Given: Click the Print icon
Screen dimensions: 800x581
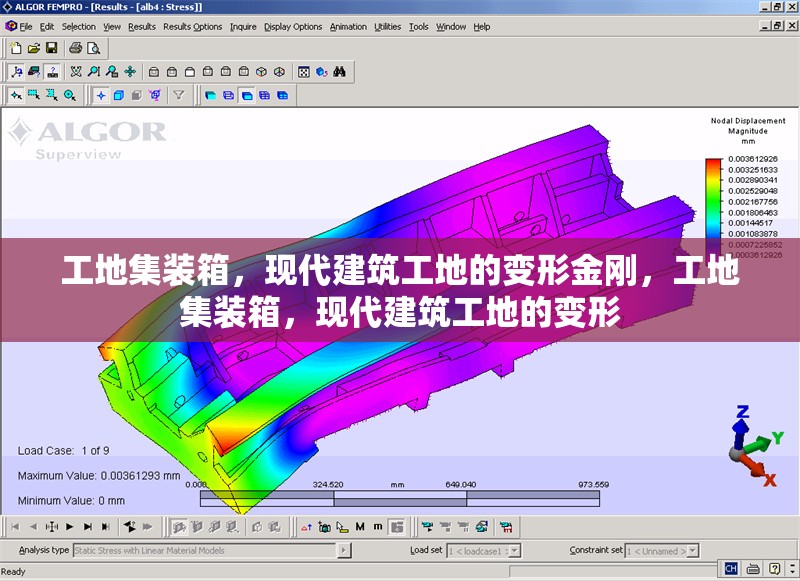Looking at the screenshot, I should point(75,47).
